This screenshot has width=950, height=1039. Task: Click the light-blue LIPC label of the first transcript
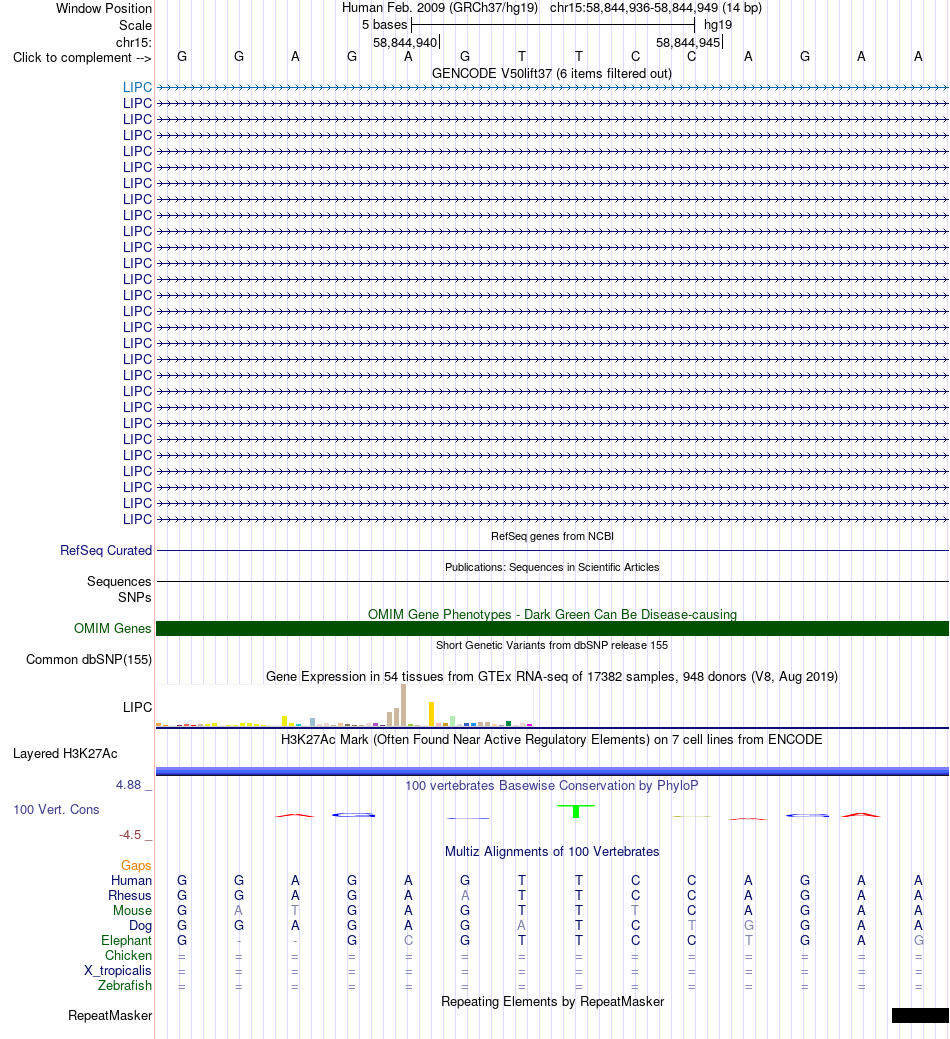click(x=137, y=87)
